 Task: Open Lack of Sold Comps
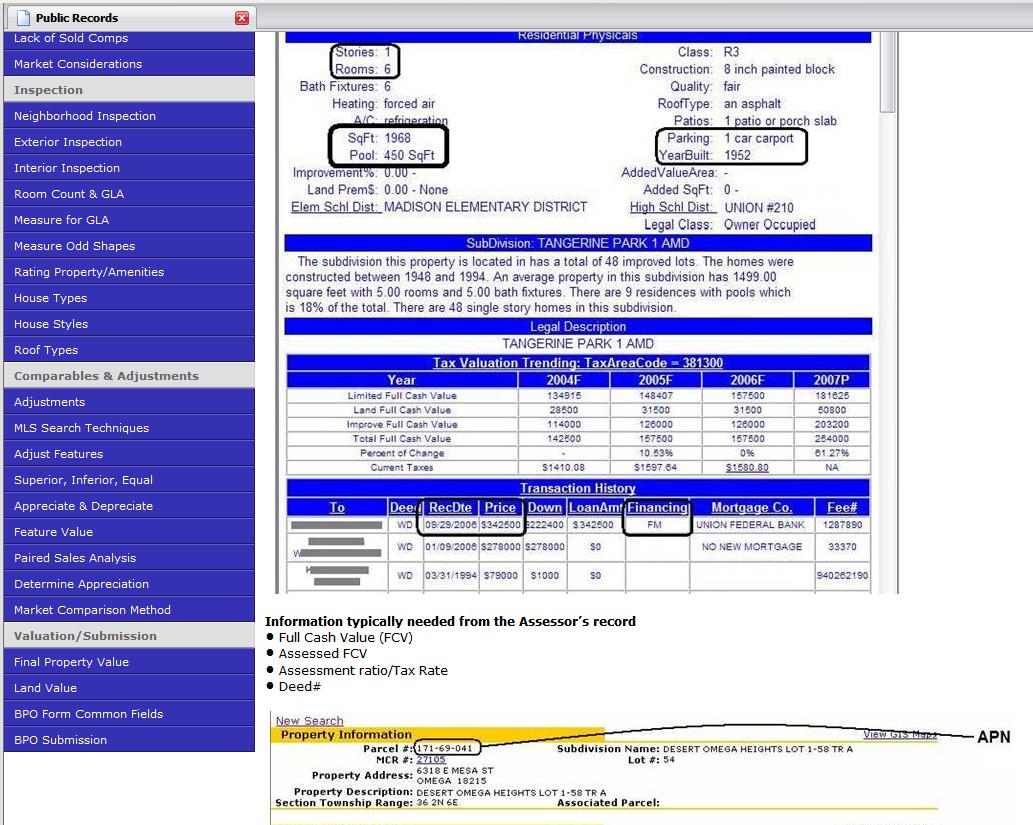129,39
